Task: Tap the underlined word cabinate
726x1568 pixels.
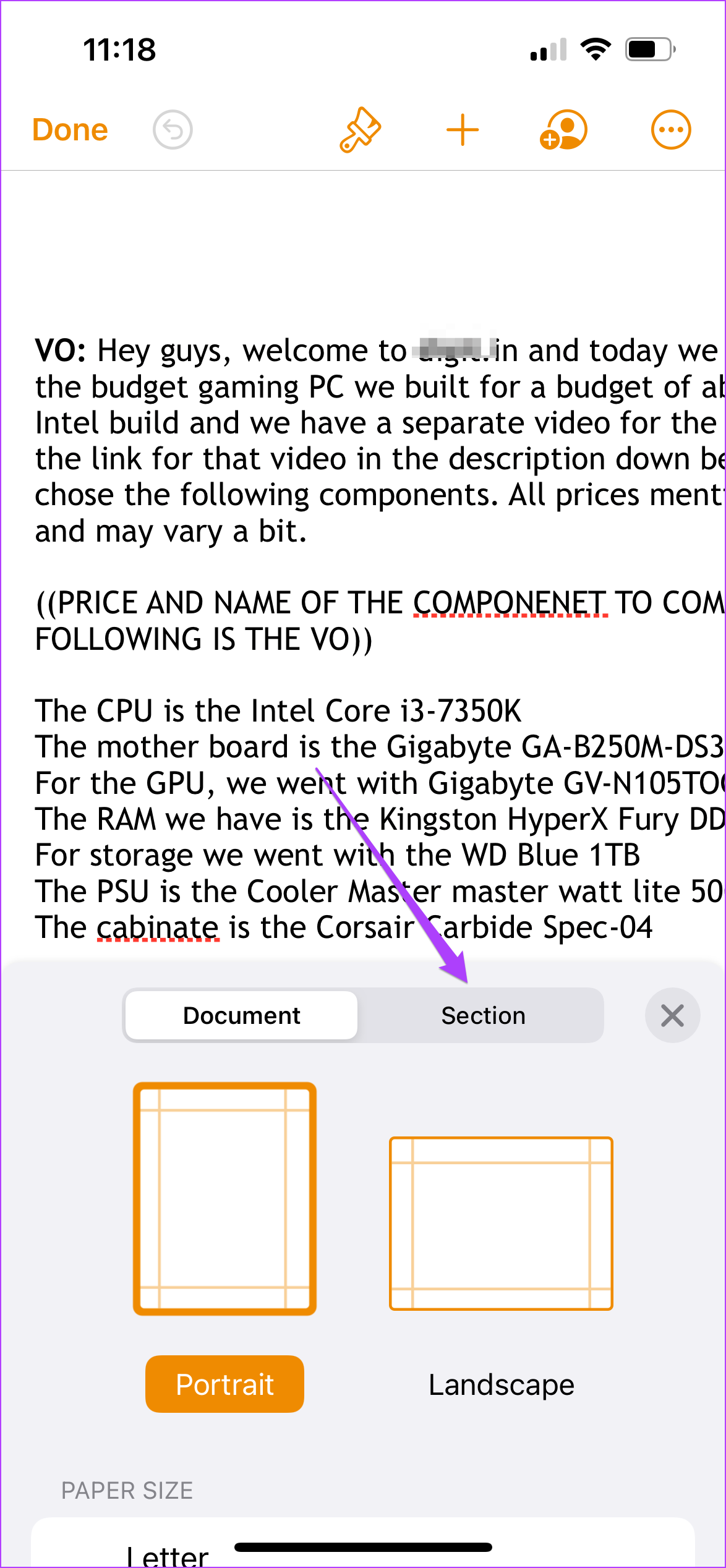Action: pos(158,927)
